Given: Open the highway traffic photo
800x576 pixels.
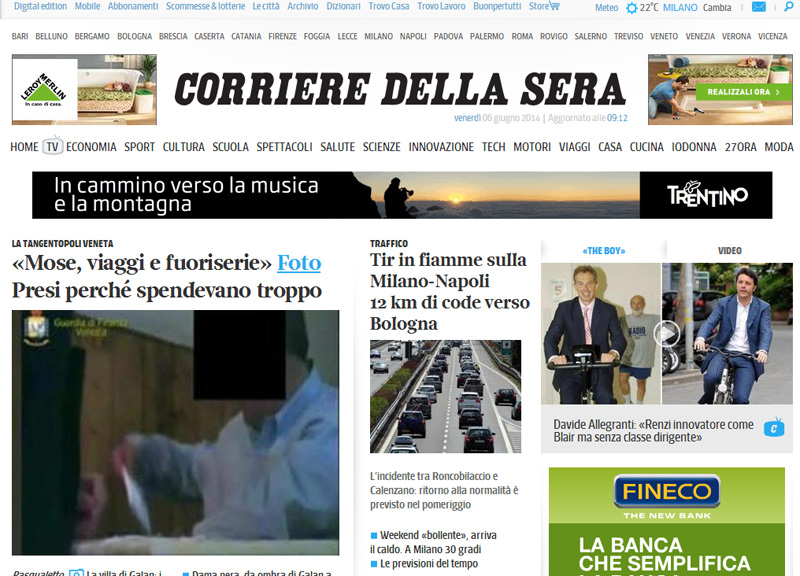Looking at the screenshot, I should tap(445, 396).
